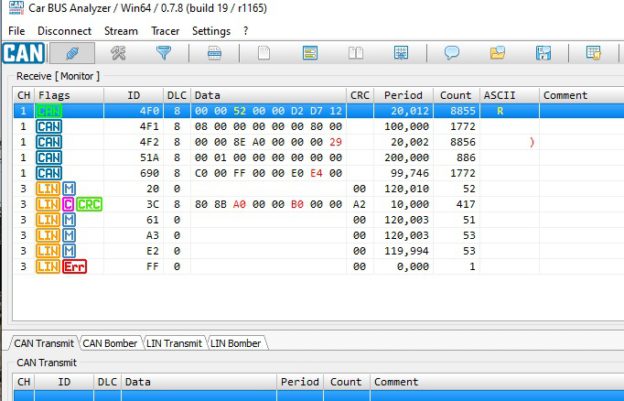Select the row with ID 51A

coord(318,158)
